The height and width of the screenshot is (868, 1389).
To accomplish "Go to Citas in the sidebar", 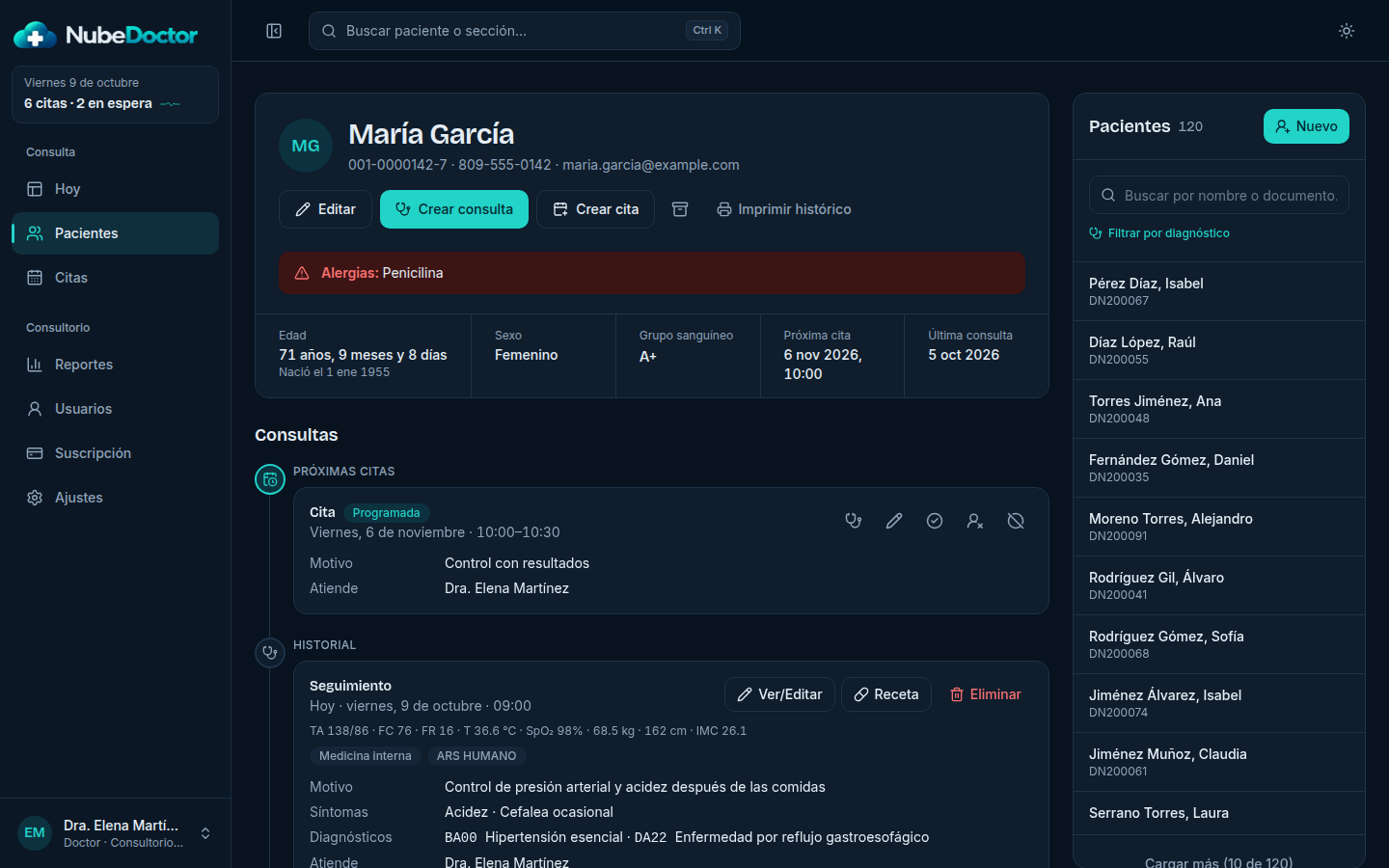I will click(115, 278).
